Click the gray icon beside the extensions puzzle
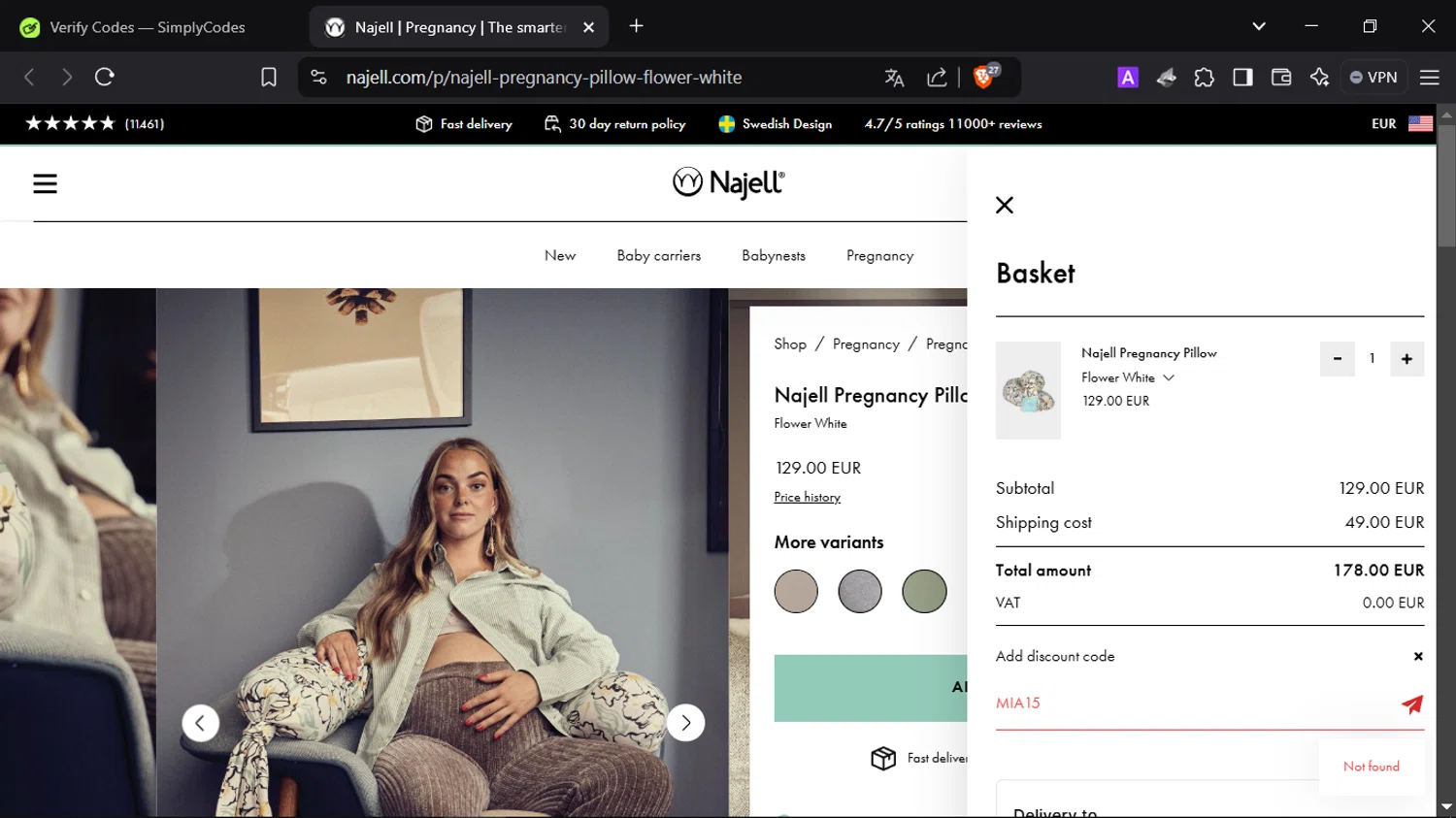 (x=1166, y=78)
